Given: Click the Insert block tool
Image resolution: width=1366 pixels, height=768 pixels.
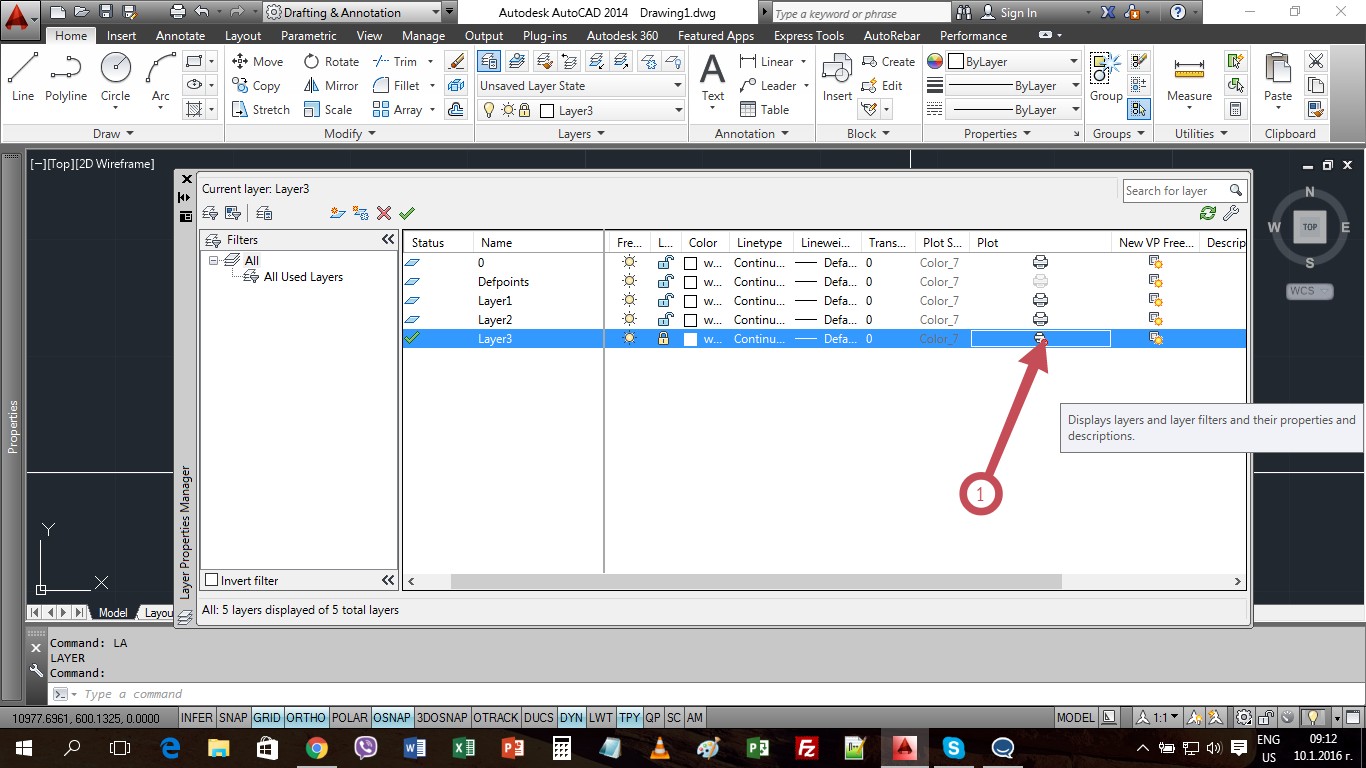Looking at the screenshot, I should coord(837,77).
